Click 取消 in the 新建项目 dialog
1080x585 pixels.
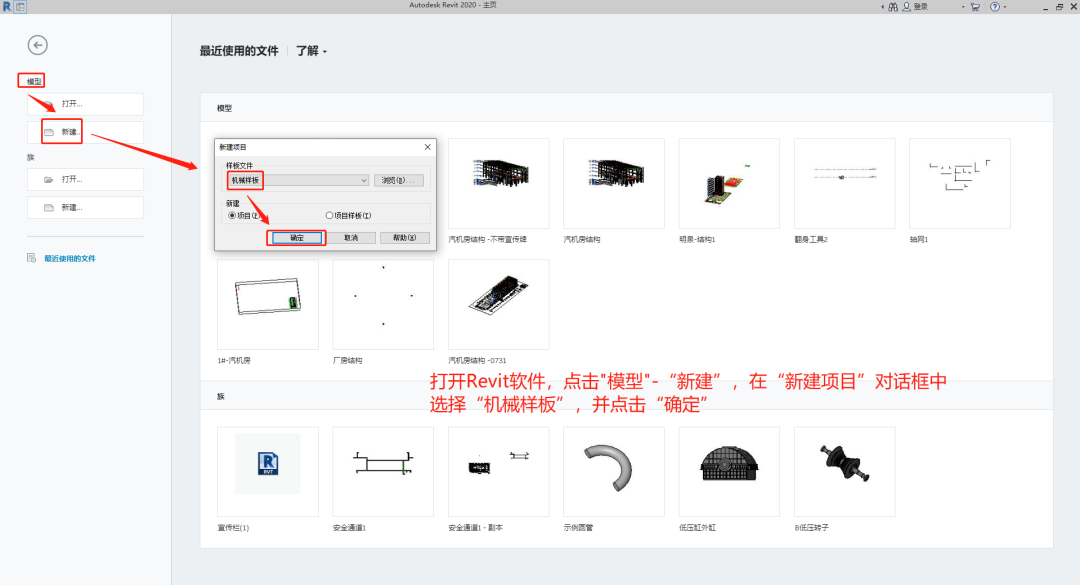(x=351, y=238)
